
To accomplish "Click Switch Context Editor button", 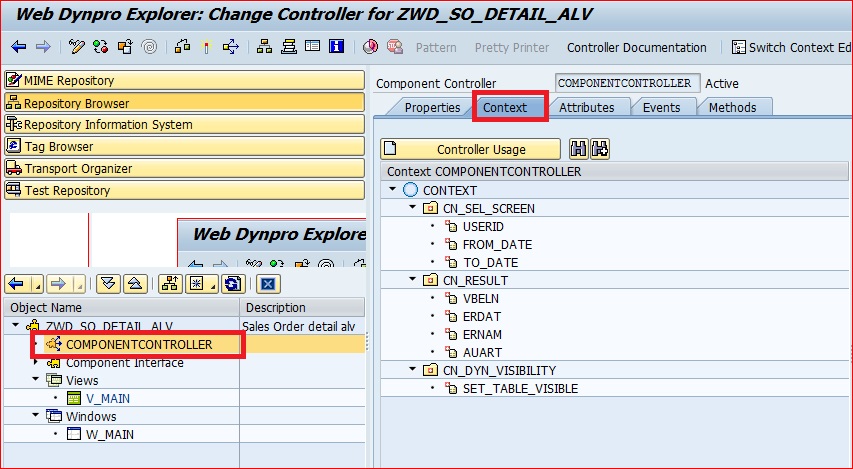I will (x=792, y=47).
